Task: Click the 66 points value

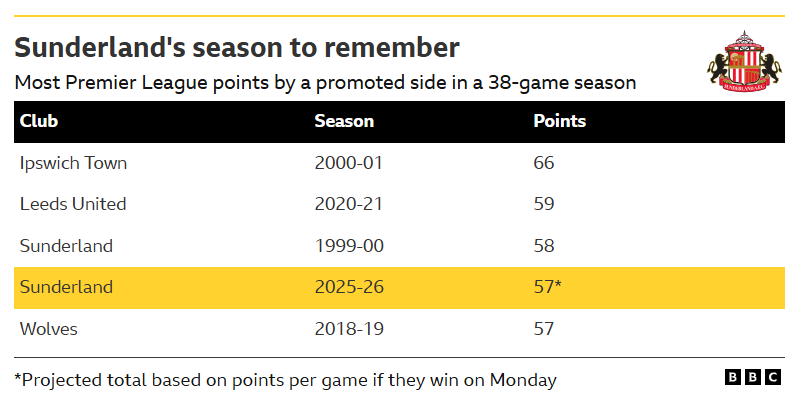Action: coord(544,162)
